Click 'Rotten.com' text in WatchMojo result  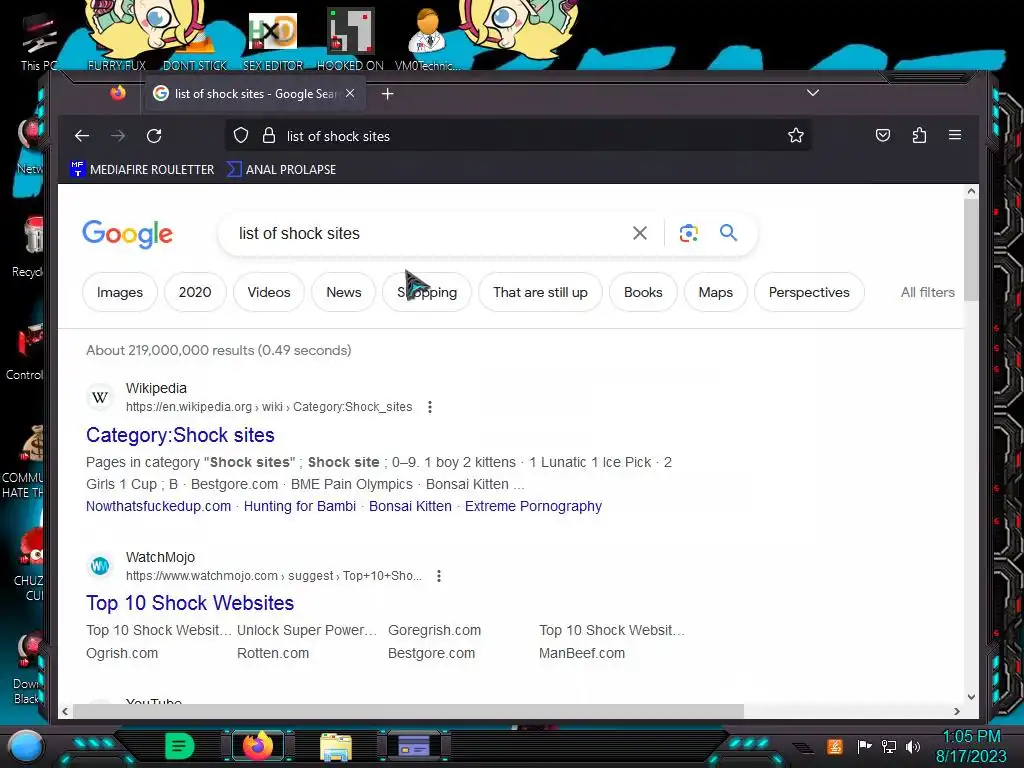point(273,653)
